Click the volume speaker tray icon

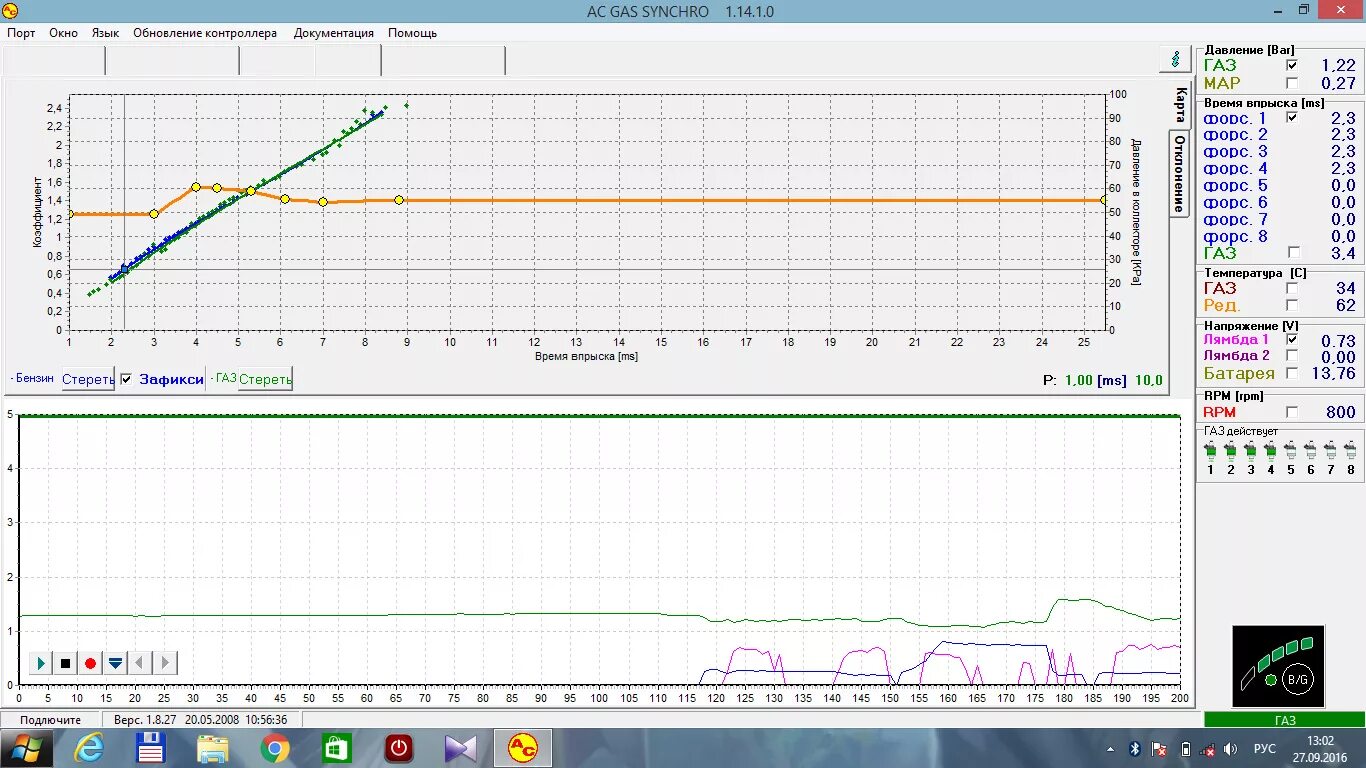click(1230, 748)
